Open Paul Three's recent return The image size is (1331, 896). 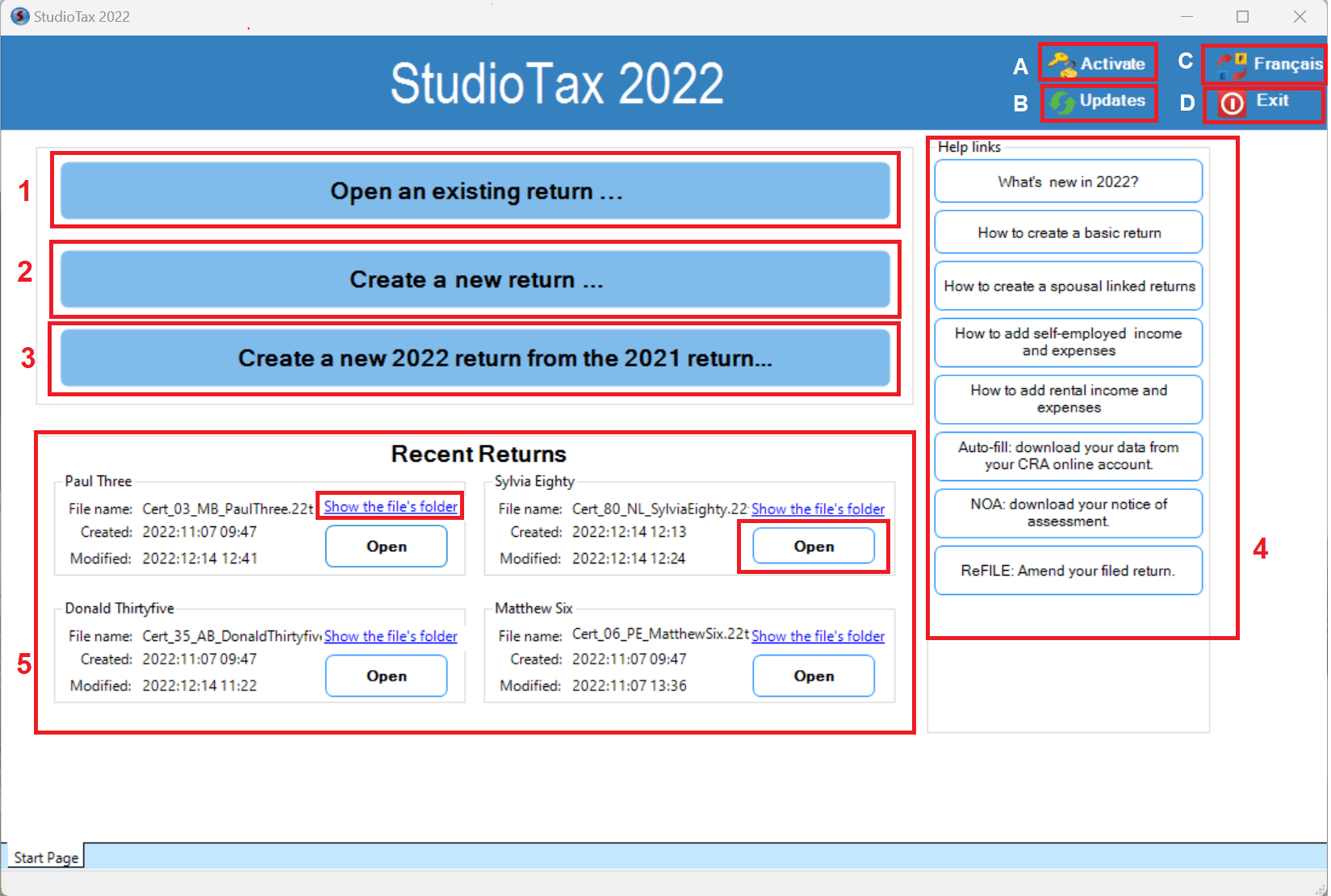tap(386, 546)
